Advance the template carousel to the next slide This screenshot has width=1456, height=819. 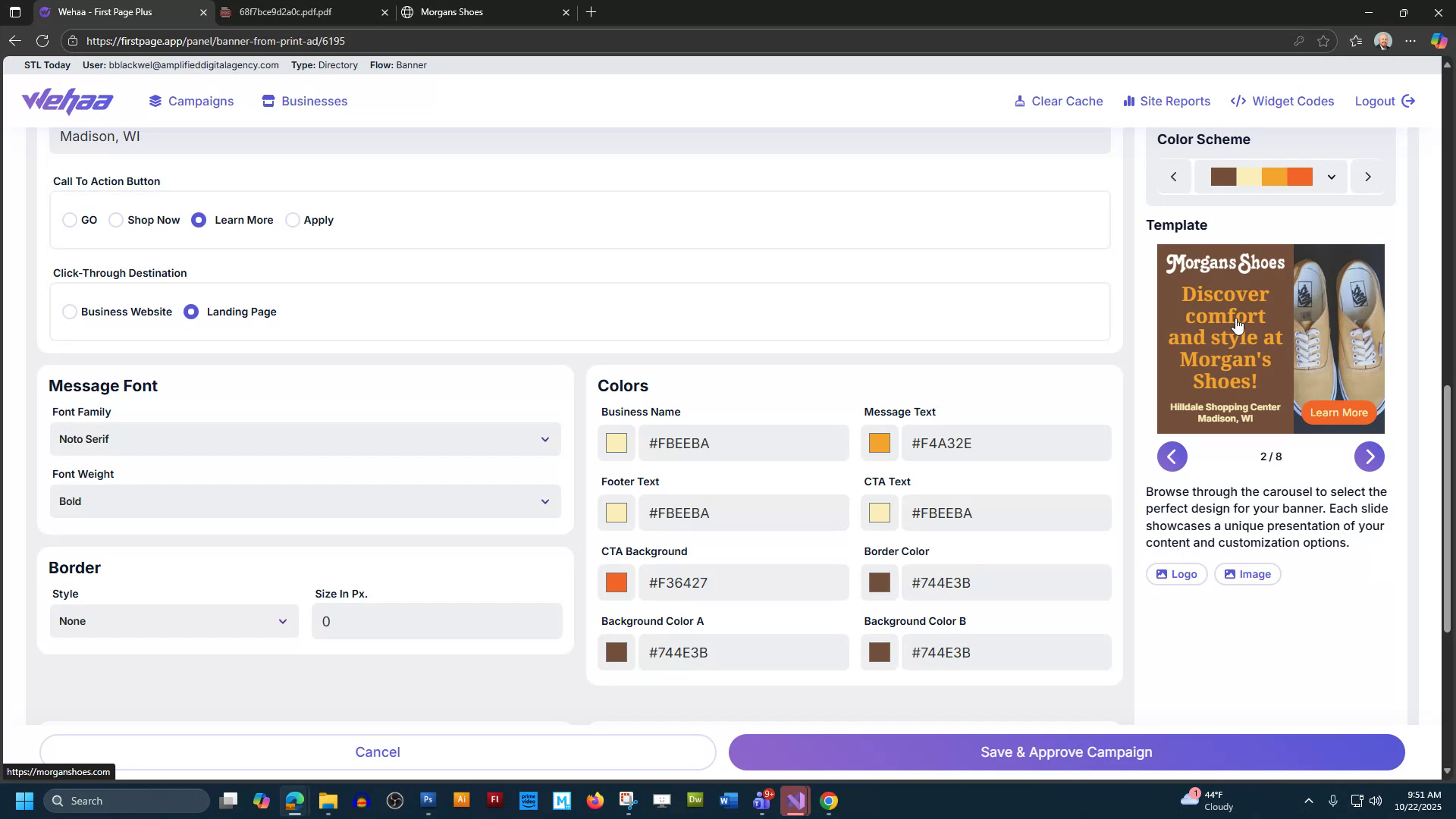(1370, 457)
